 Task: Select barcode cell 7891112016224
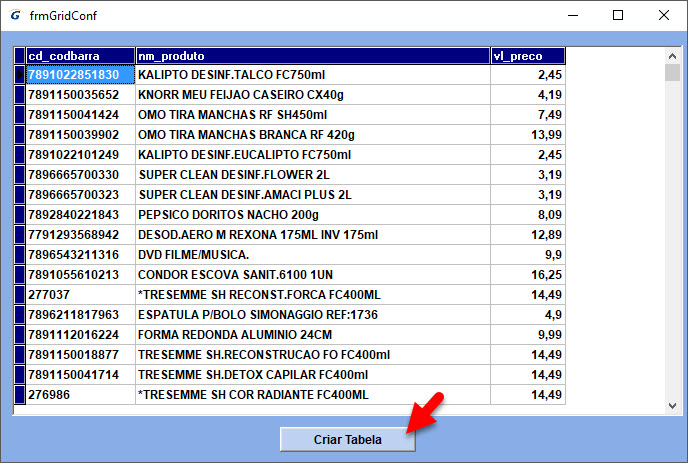(x=80, y=334)
